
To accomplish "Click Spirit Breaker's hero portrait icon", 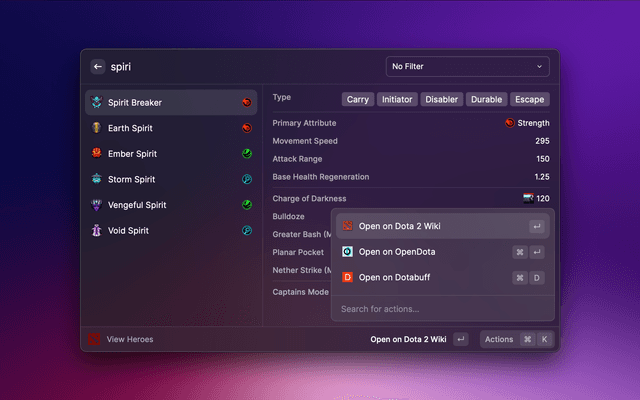I will (95, 102).
